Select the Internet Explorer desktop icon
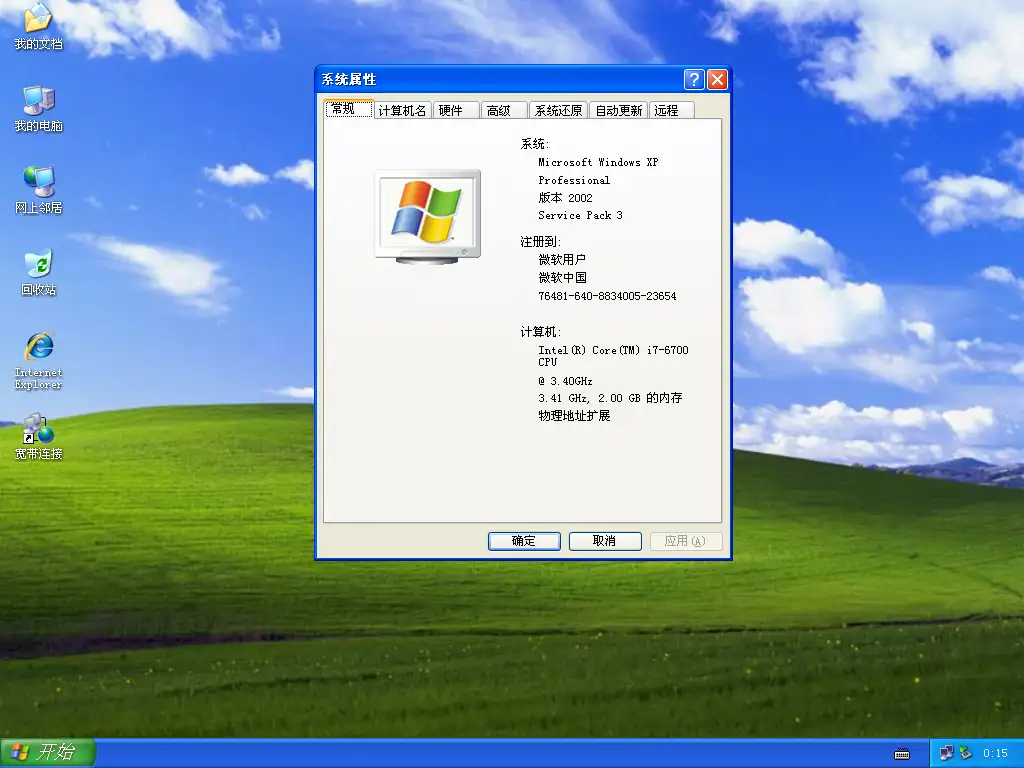The height and width of the screenshot is (768, 1024). [x=39, y=360]
